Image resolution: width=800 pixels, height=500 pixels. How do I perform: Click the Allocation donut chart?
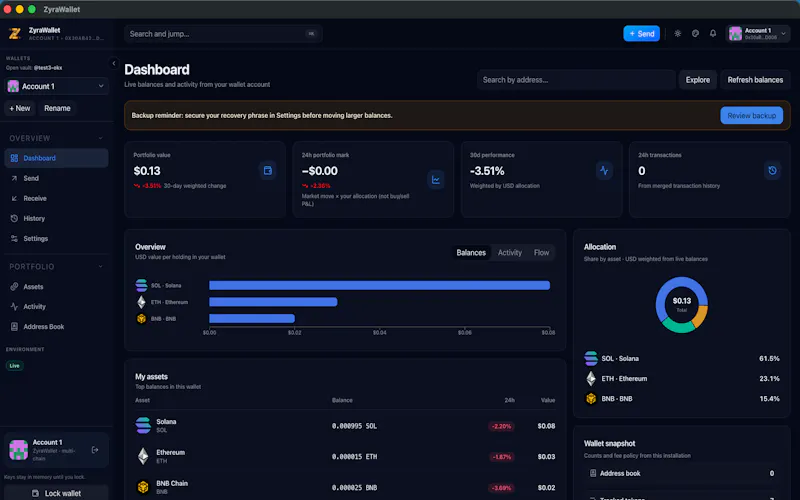682,305
